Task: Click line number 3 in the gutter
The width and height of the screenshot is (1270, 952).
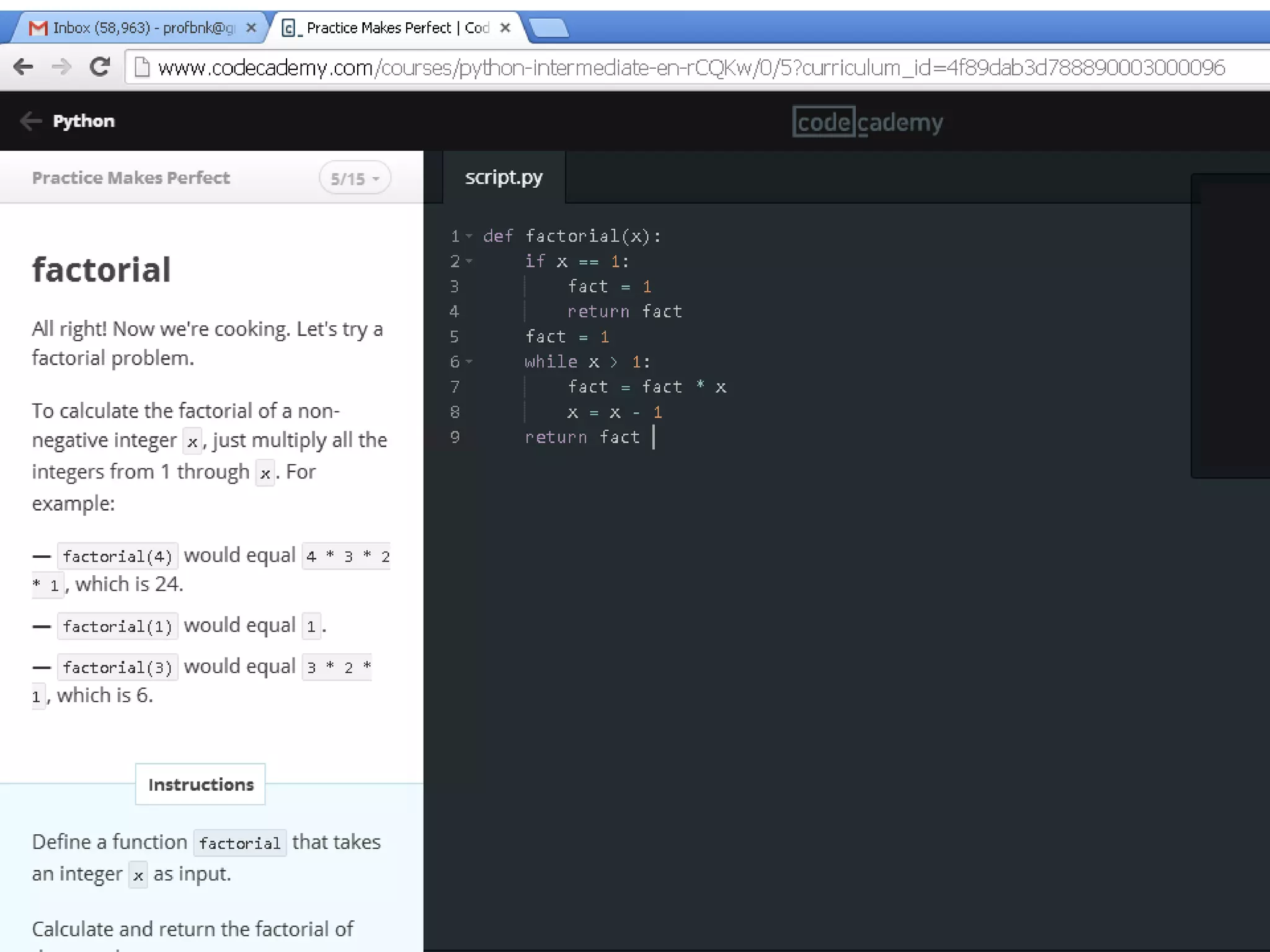Action: 455,287
